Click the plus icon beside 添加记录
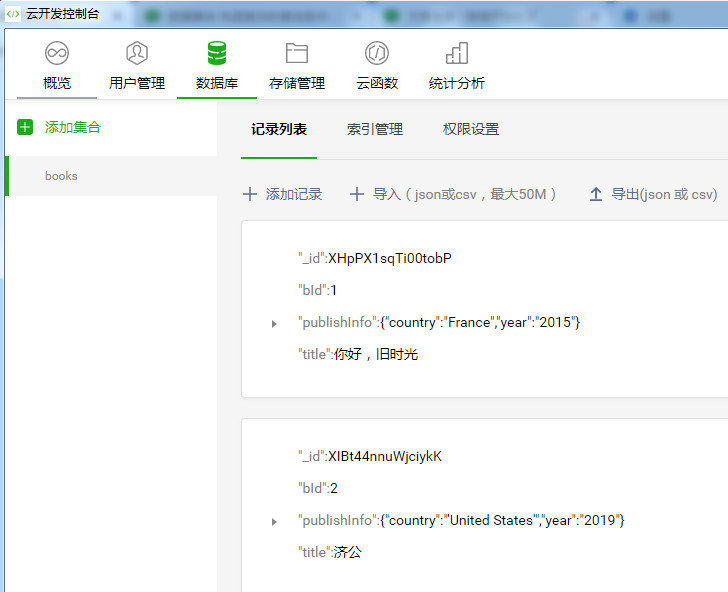This screenshot has width=728, height=592. point(250,194)
